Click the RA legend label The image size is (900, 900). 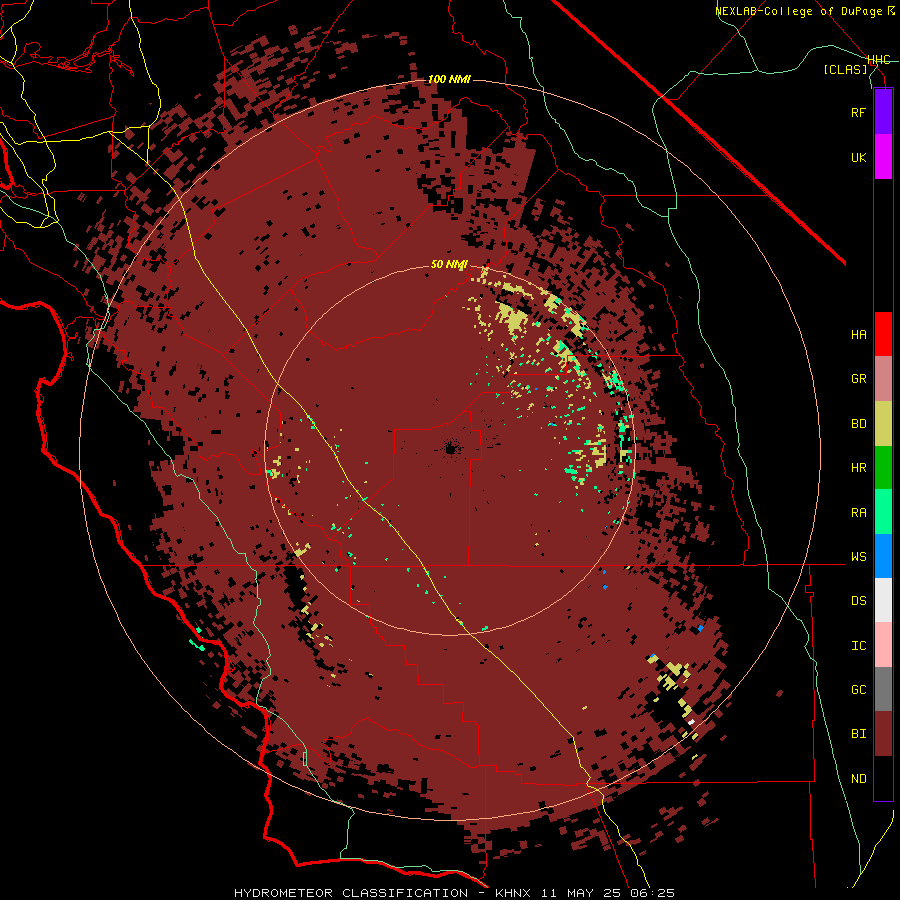858,513
